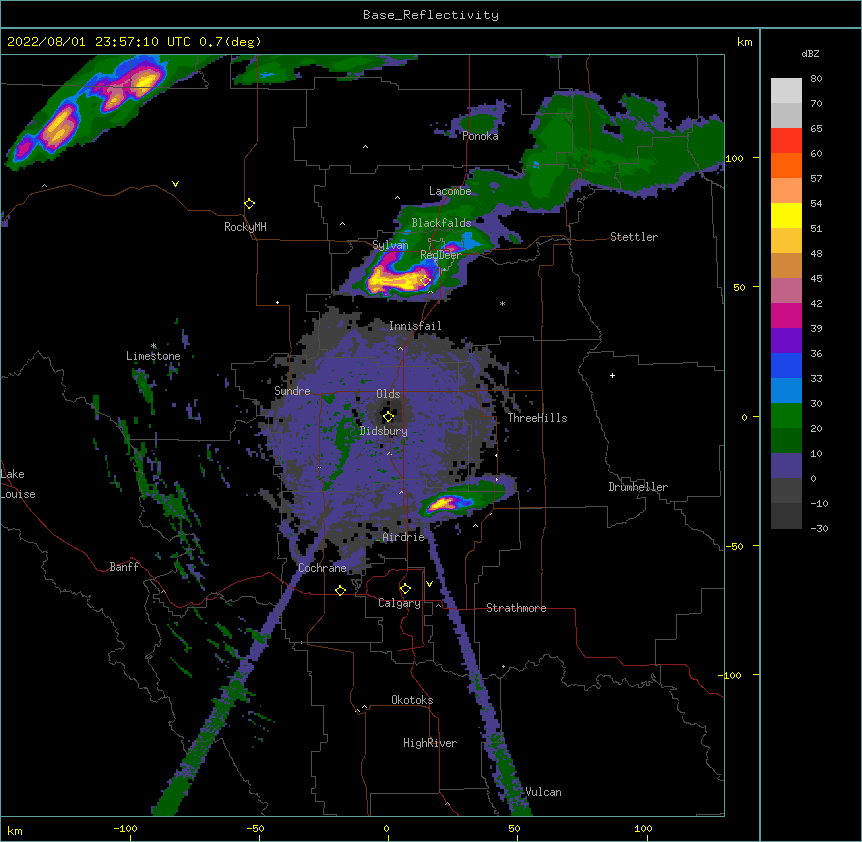Click the yellow V marker east of Calgary
The width and height of the screenshot is (862, 842).
(x=429, y=584)
